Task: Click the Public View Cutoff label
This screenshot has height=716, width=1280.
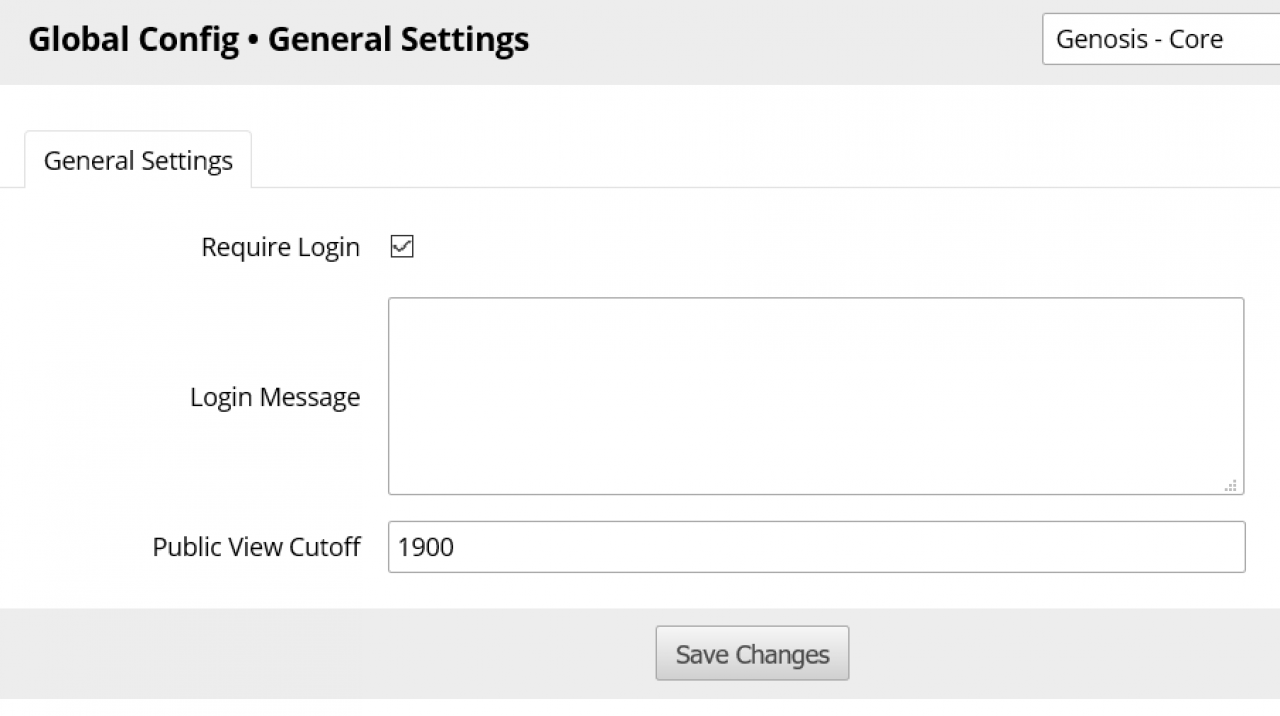Action: [x=256, y=547]
